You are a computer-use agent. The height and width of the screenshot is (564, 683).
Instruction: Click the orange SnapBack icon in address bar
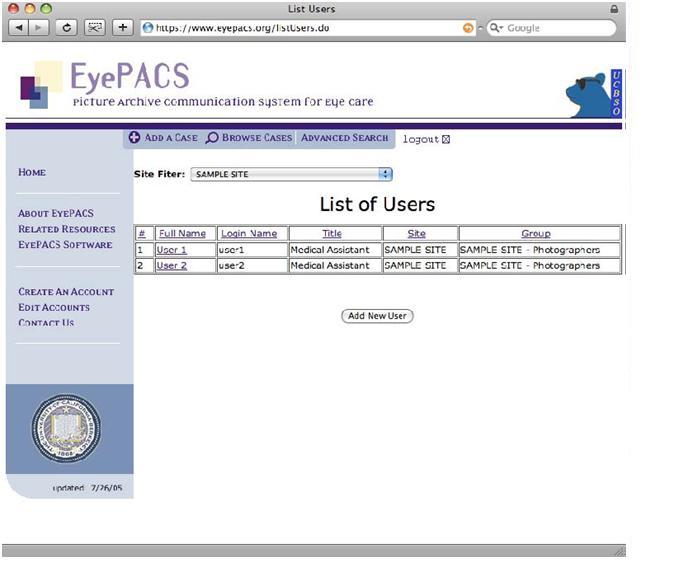[x=468, y=28]
